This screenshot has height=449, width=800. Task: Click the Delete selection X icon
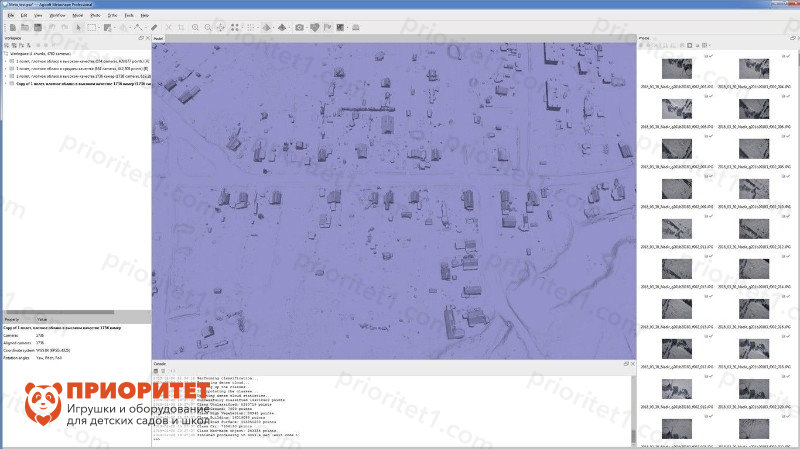[168, 28]
